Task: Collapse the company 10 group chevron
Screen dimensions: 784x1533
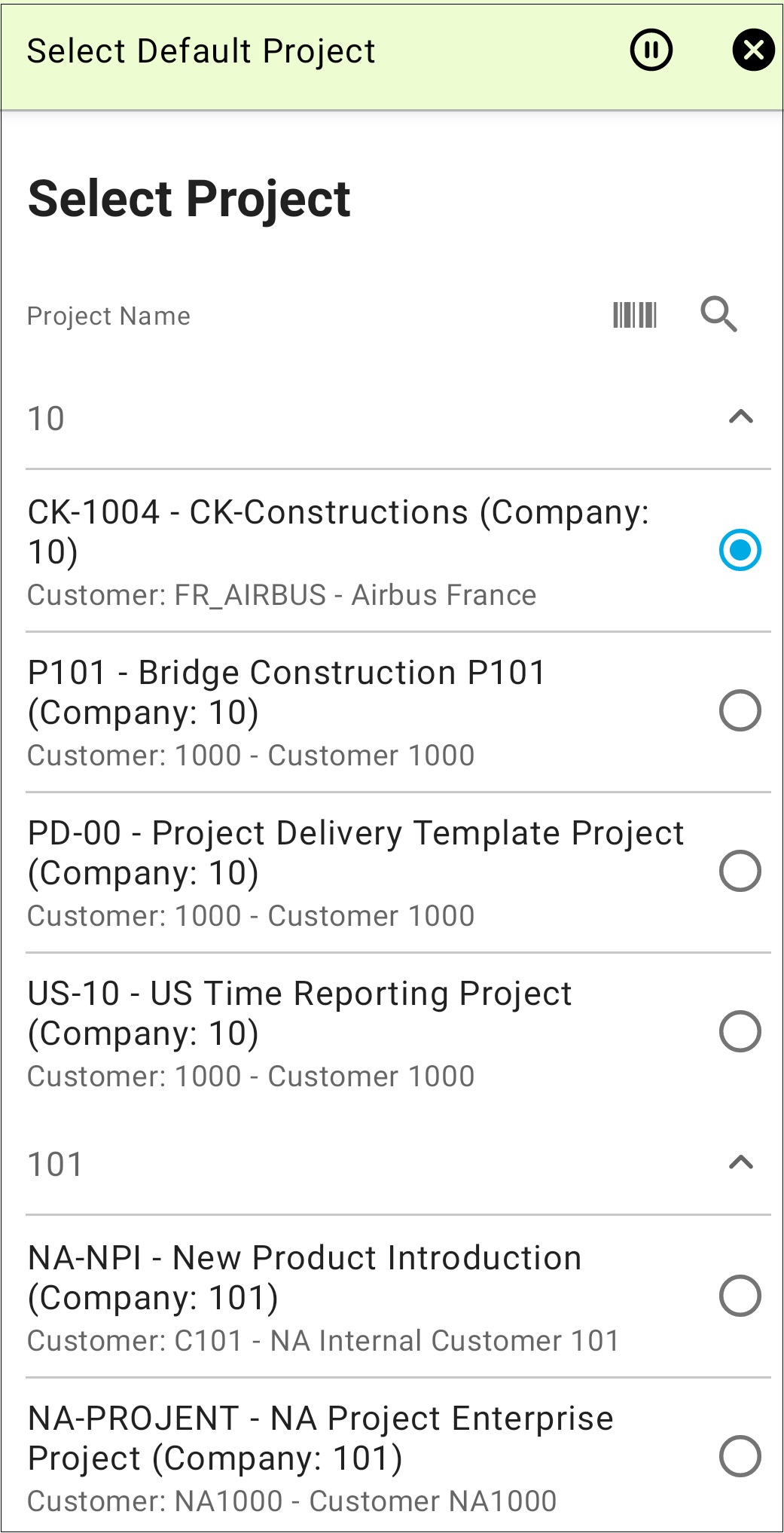Action: click(741, 417)
